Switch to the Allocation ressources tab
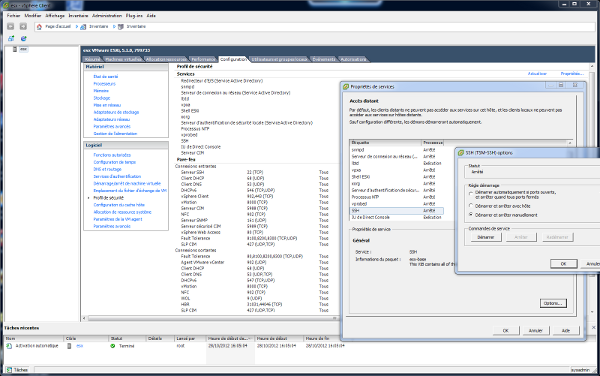 point(166,59)
